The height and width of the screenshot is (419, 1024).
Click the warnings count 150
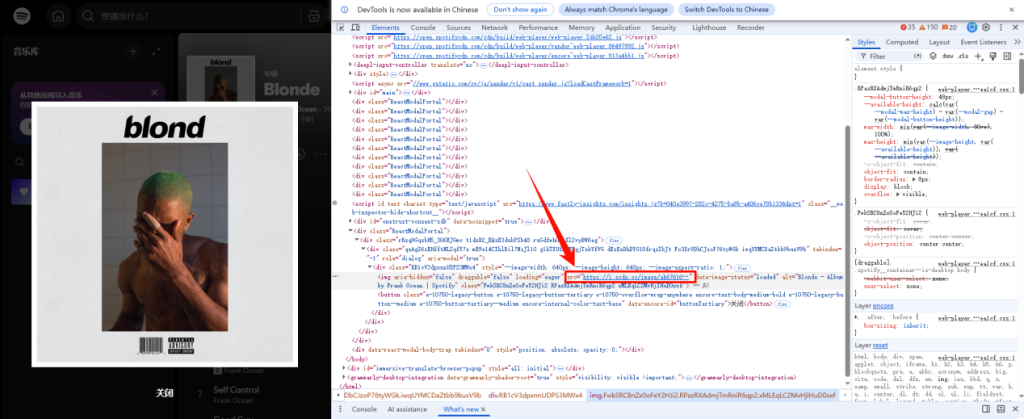pos(928,27)
